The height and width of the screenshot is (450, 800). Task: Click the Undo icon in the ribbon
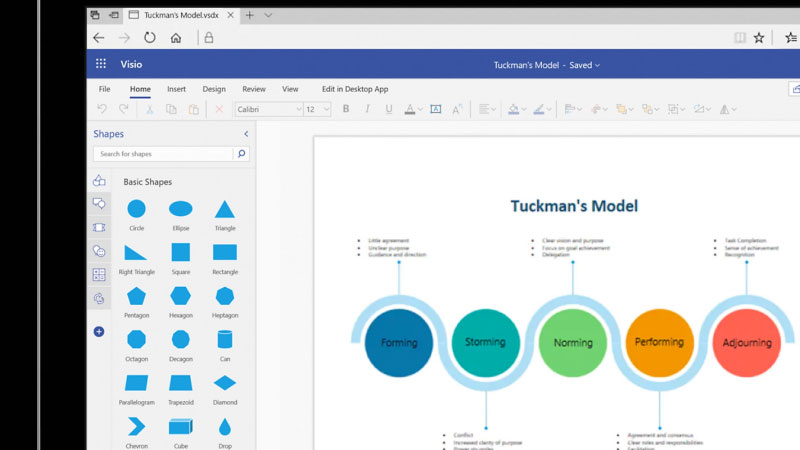pos(102,109)
